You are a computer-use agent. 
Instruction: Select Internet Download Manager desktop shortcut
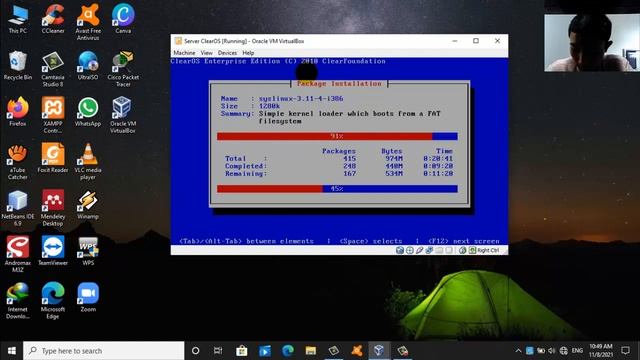18,301
